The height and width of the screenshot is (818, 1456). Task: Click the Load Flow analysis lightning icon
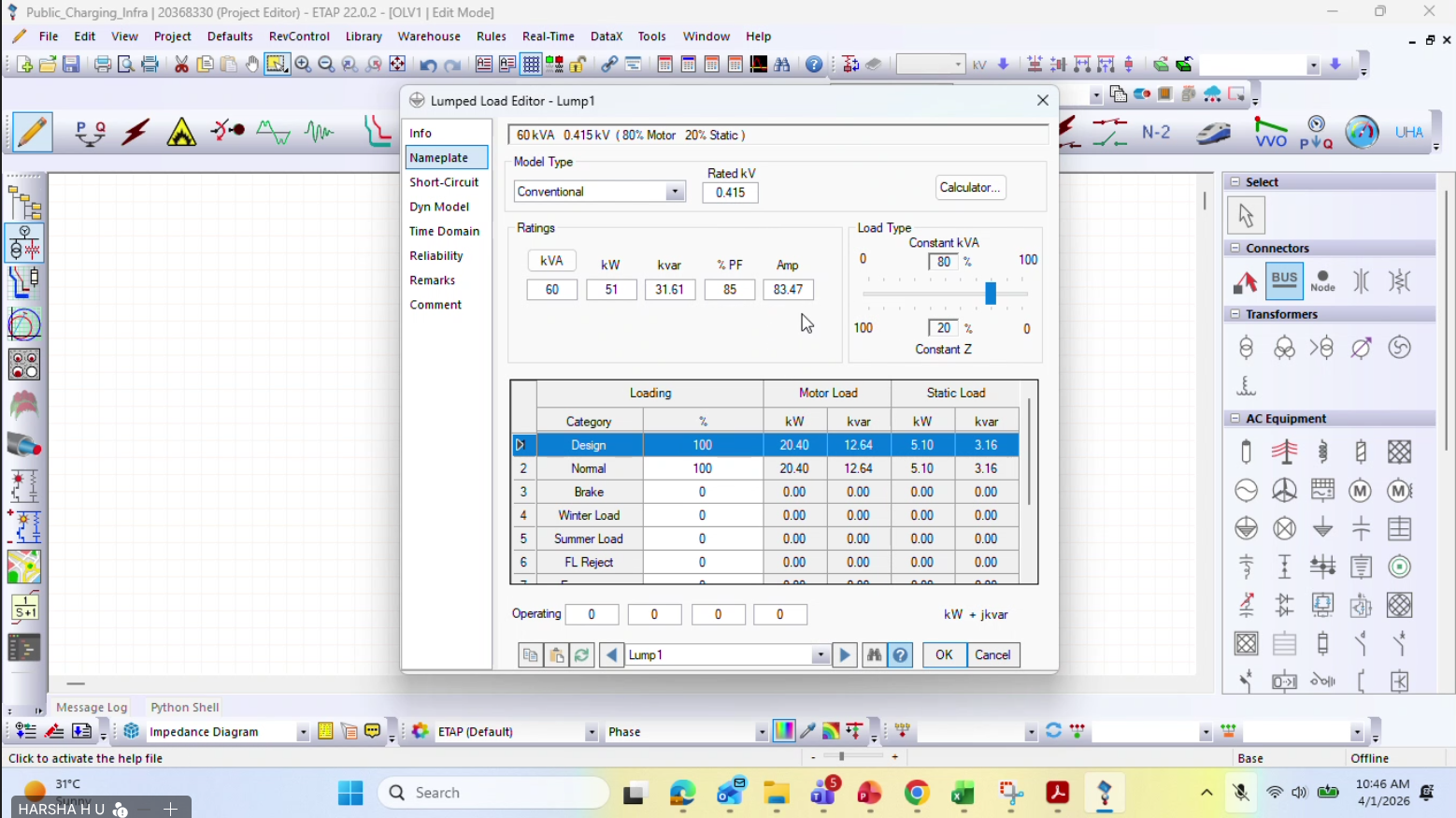coord(136,133)
